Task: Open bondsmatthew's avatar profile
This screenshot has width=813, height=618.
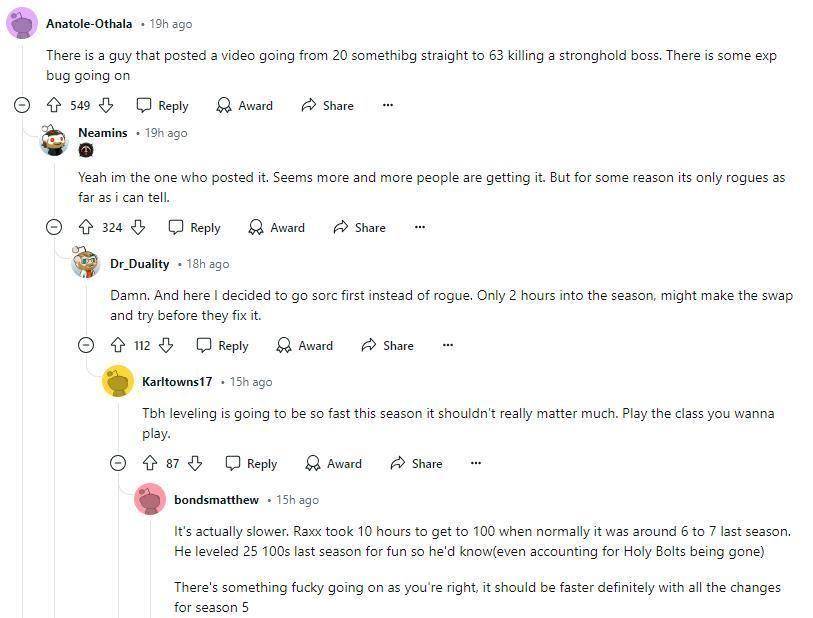Action: tap(150, 499)
